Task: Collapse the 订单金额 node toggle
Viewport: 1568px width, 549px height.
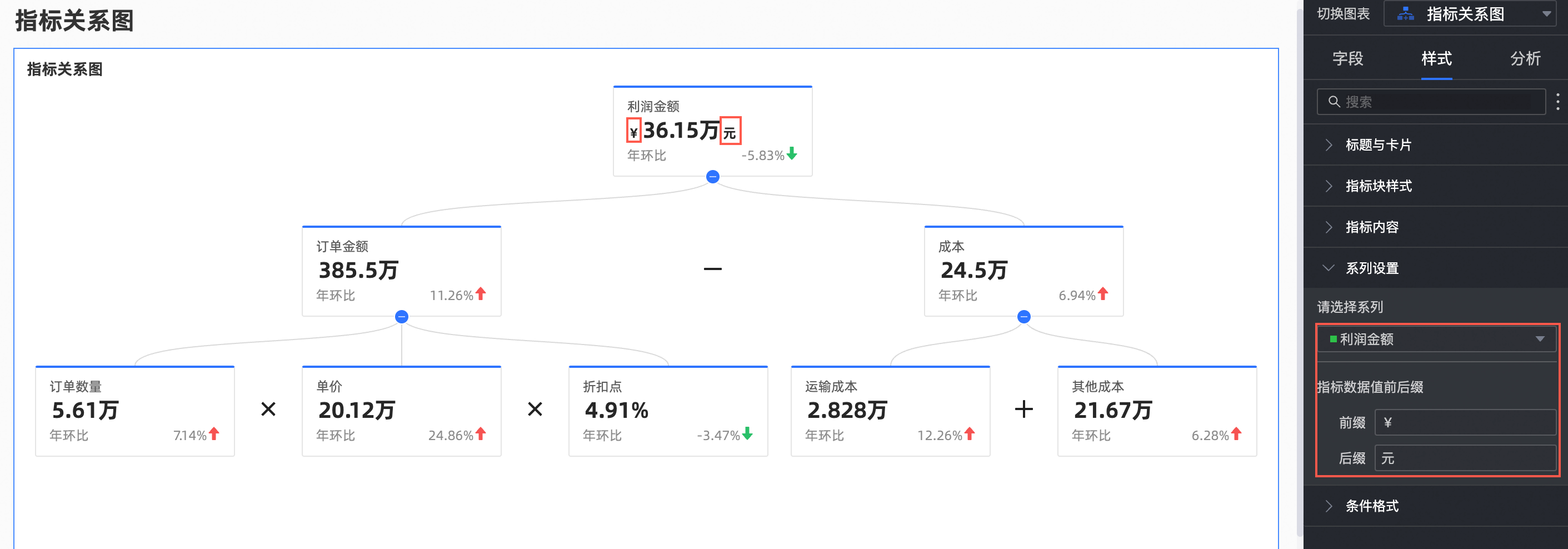Action: [401, 317]
